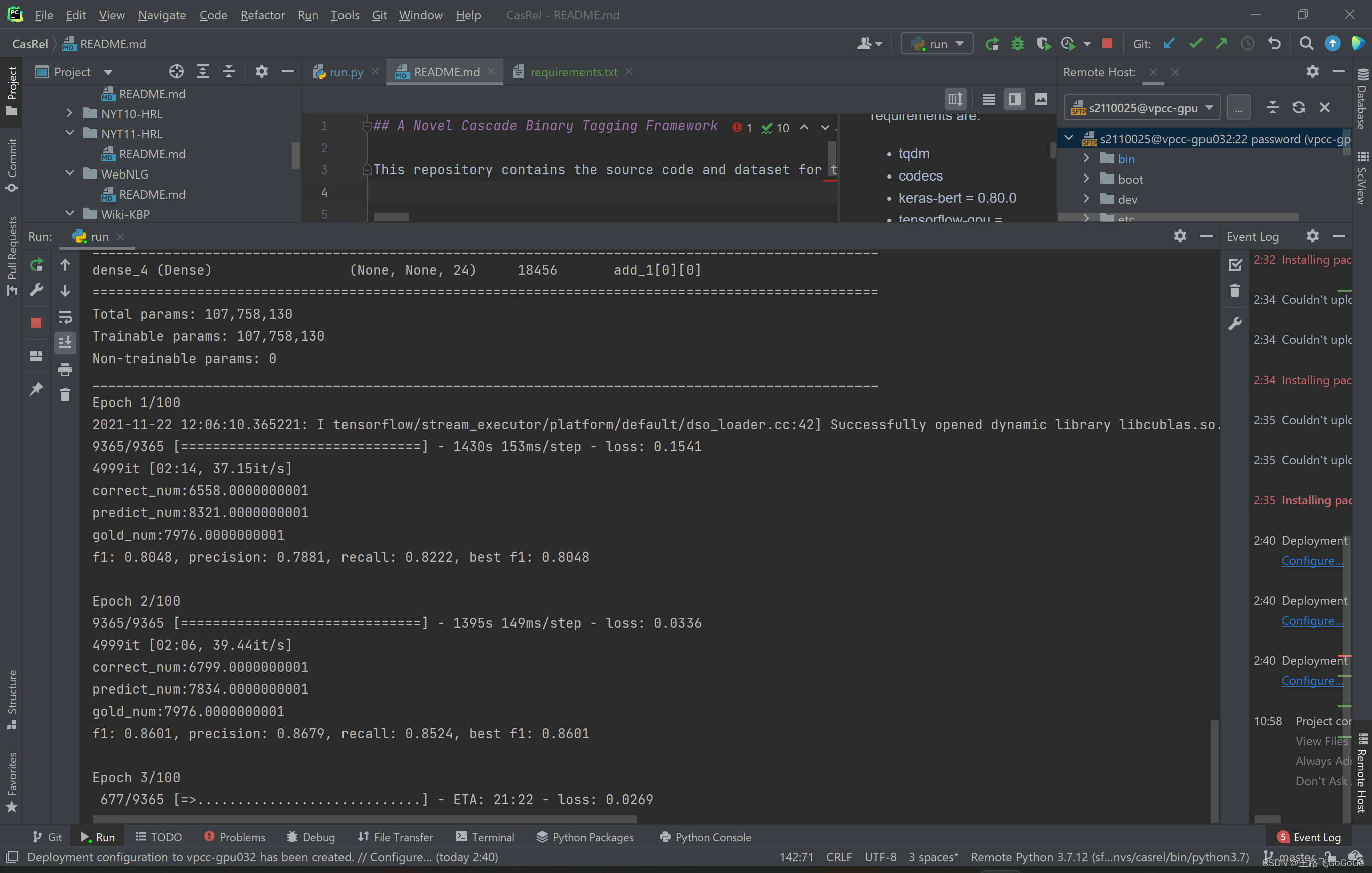Screen dimensions: 1372x873
Task: Open the run configuration dropdown
Action: coord(937,44)
